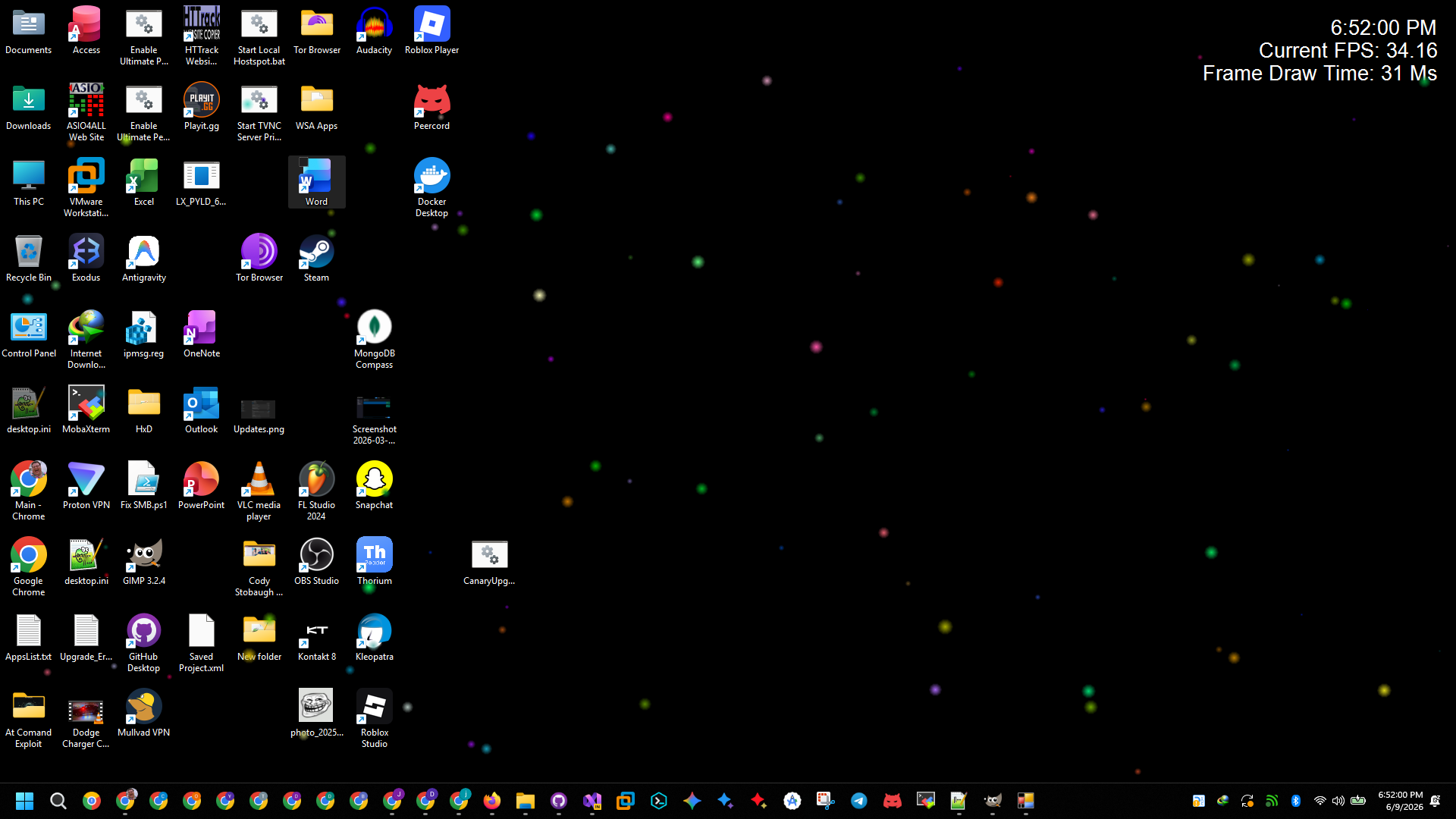Open the Antigravity desktop shortcut
The image size is (1456, 819).
143,258
